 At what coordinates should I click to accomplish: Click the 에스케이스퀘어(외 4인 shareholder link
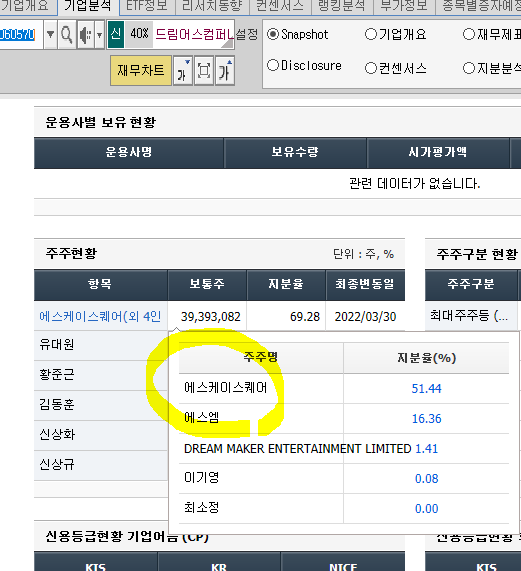point(100,316)
